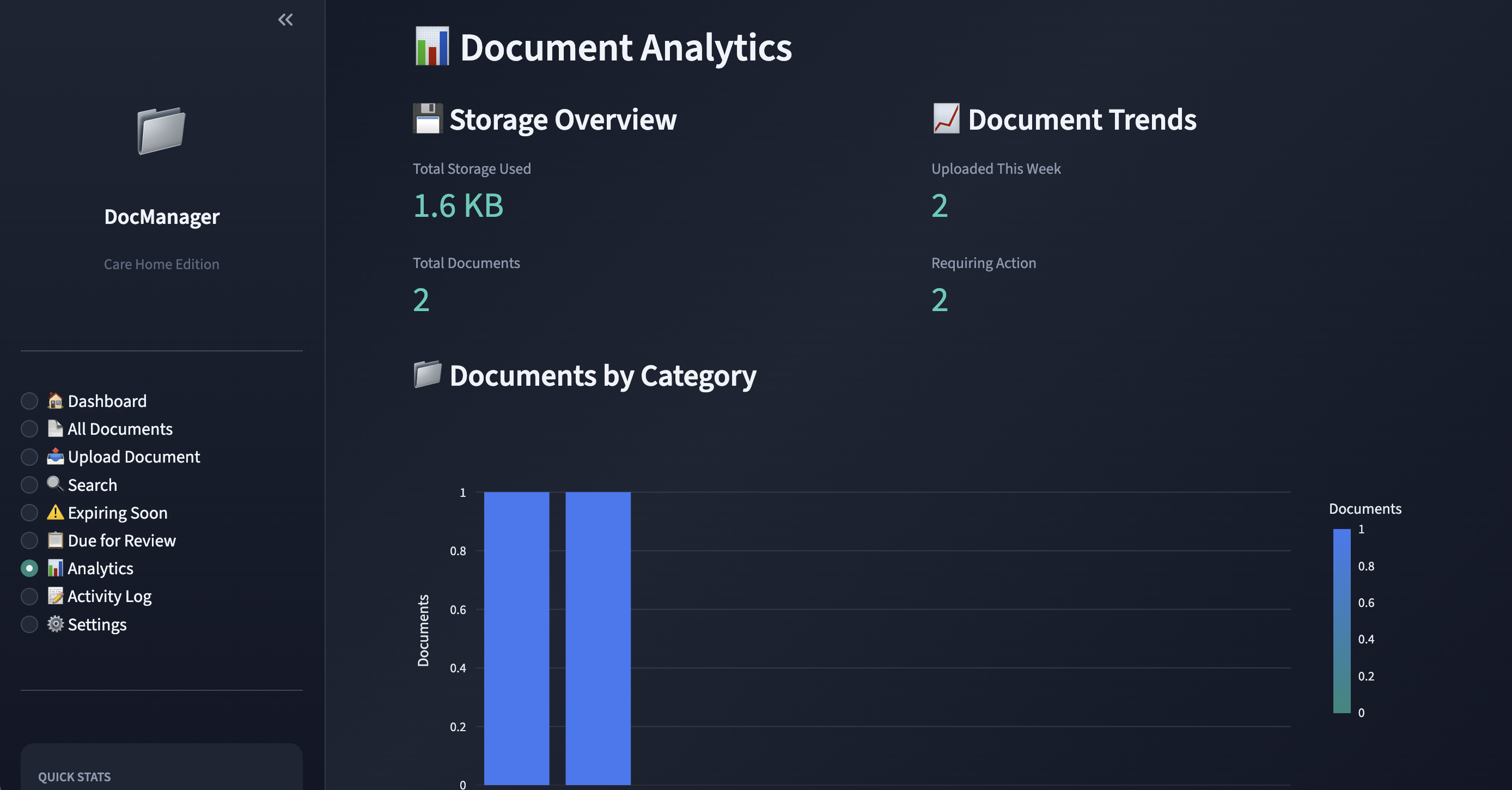Open the All Documents menu label
Screen dimensions: 1512x790
pos(120,429)
